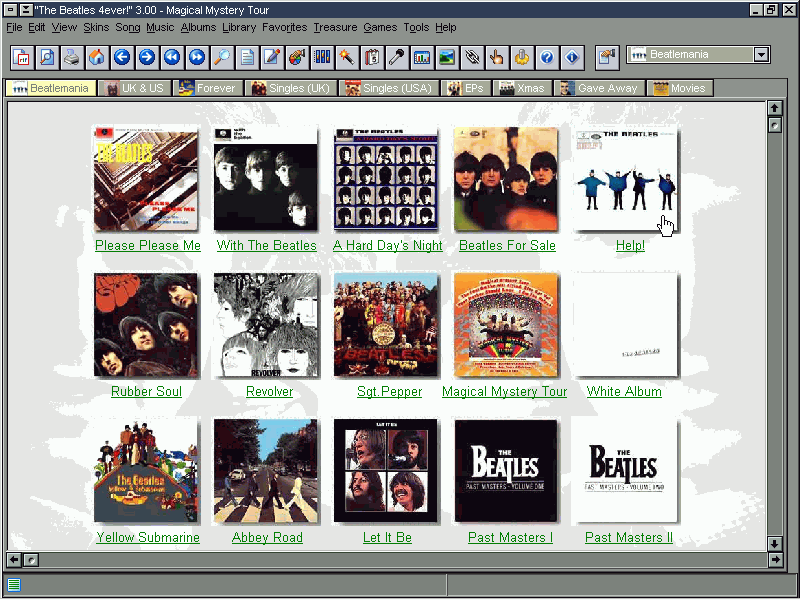Open the Albums menu
The height and width of the screenshot is (600, 800).
click(198, 27)
